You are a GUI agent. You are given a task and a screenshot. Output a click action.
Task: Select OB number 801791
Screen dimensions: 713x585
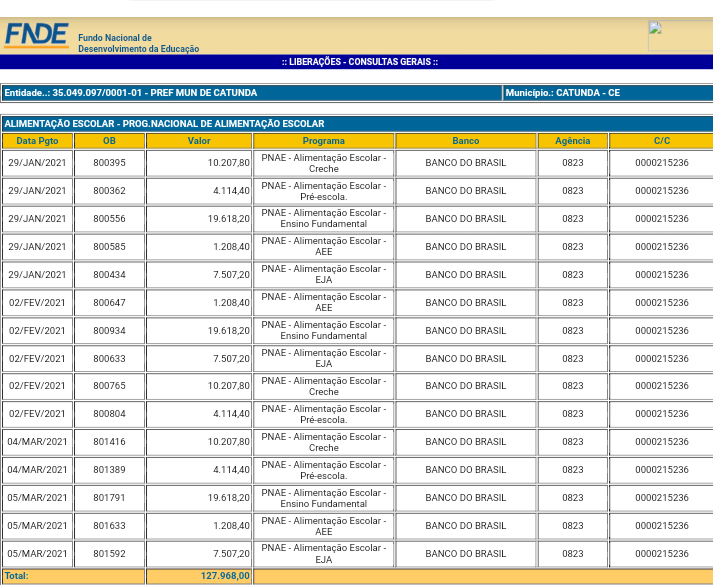click(109, 498)
